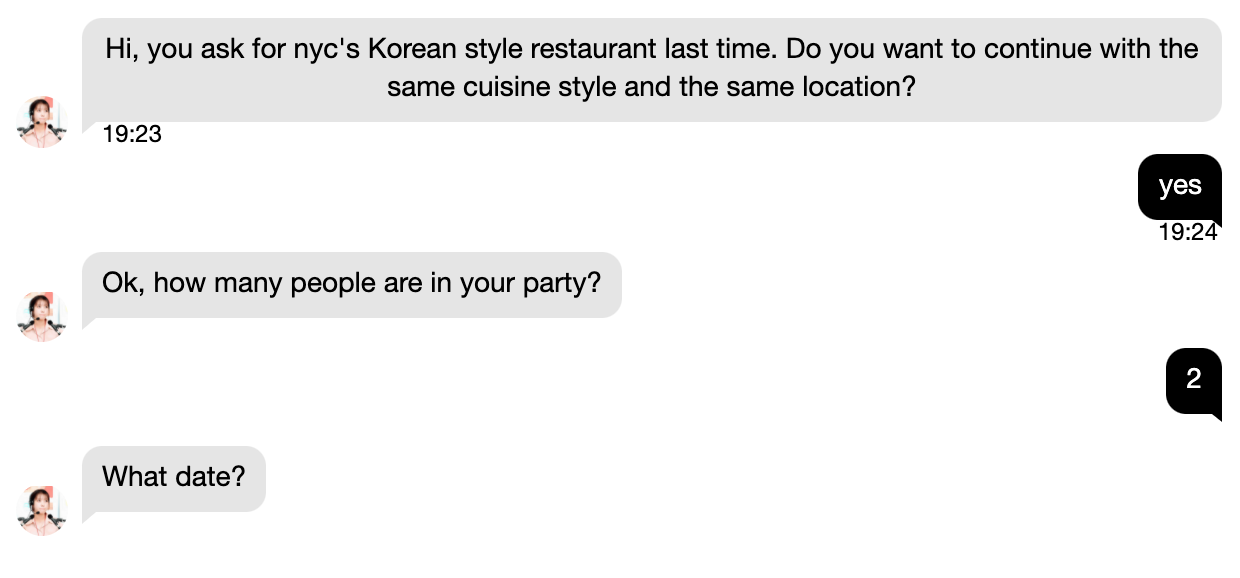
Task: Click "Ok," at the start of the party question
Action: click(x=123, y=283)
